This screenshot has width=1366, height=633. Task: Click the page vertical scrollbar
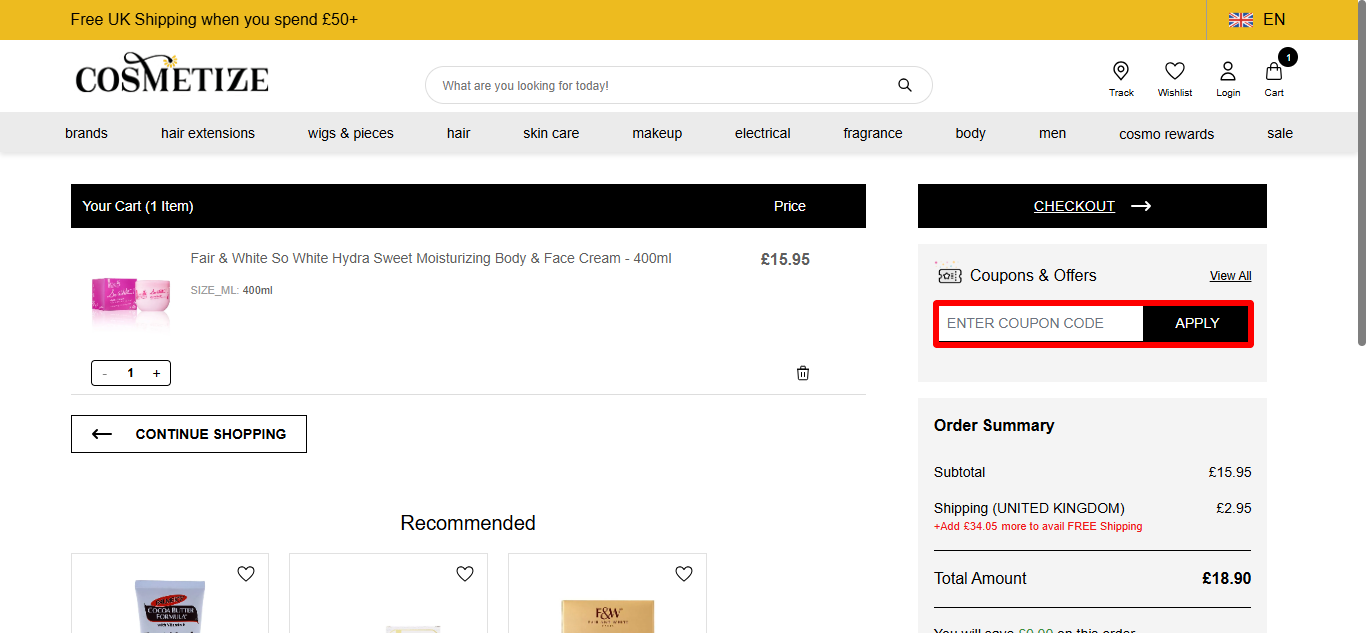pyautogui.click(x=1360, y=172)
